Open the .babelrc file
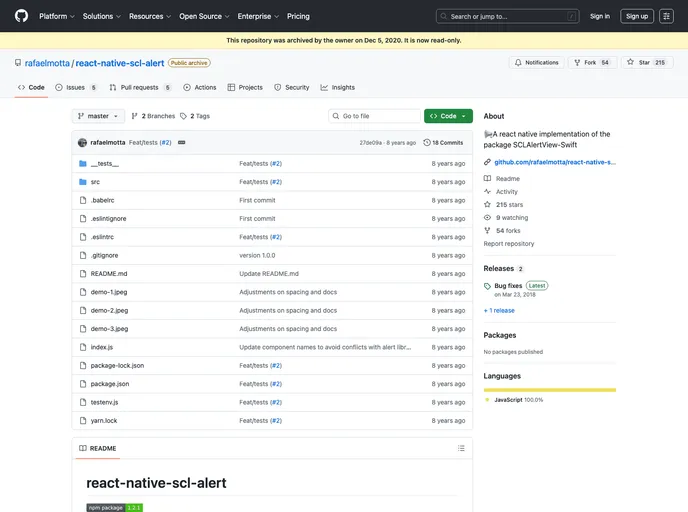 coord(102,201)
